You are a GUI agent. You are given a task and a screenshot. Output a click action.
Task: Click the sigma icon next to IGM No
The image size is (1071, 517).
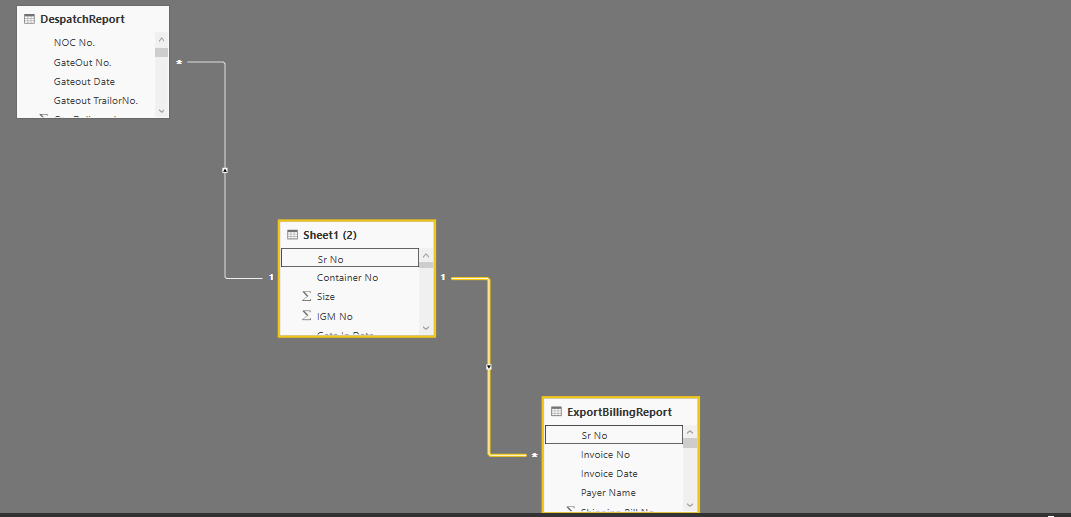pyautogui.click(x=307, y=316)
